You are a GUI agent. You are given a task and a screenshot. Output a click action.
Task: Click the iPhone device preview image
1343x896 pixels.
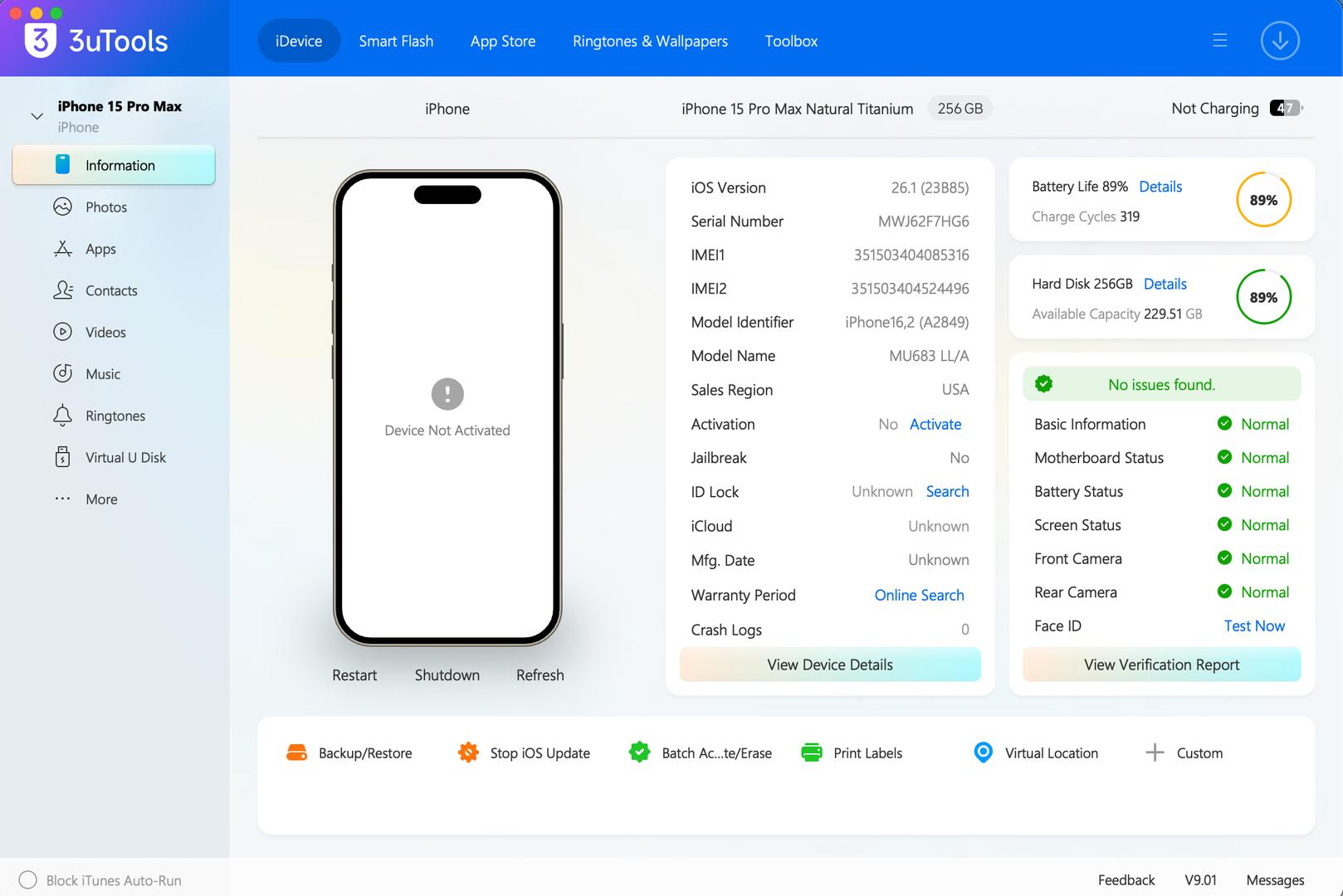[447, 407]
